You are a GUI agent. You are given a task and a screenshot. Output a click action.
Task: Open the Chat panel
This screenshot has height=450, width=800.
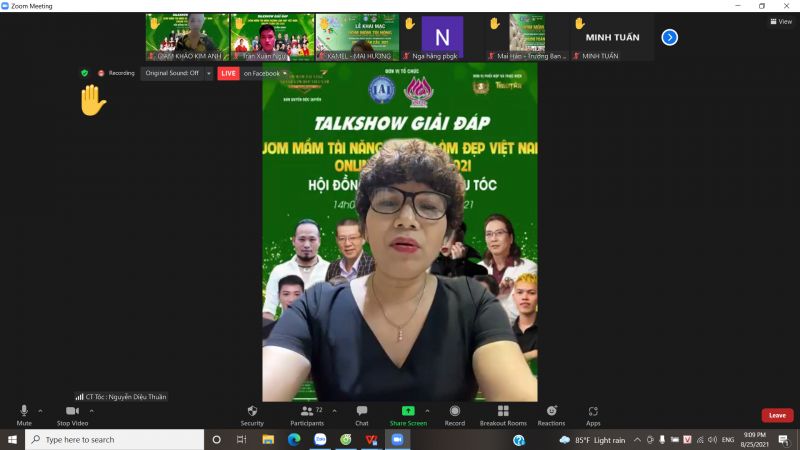[x=362, y=415]
